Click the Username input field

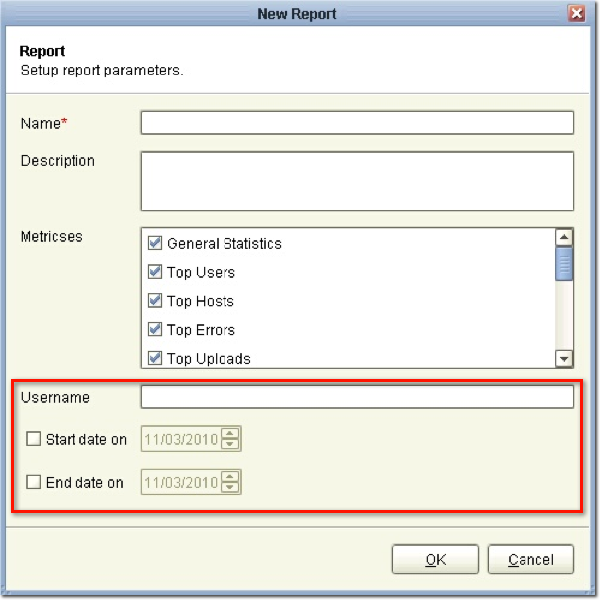tap(357, 397)
